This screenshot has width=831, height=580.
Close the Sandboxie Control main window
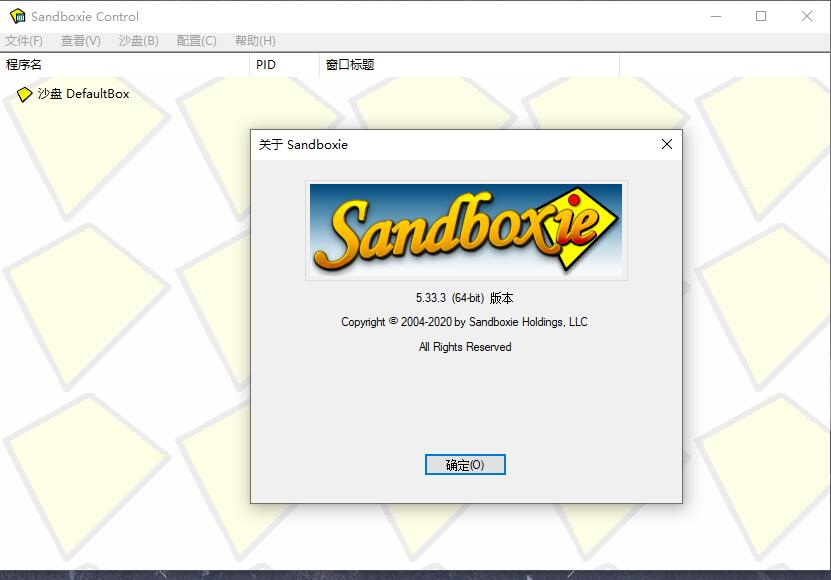coord(807,16)
